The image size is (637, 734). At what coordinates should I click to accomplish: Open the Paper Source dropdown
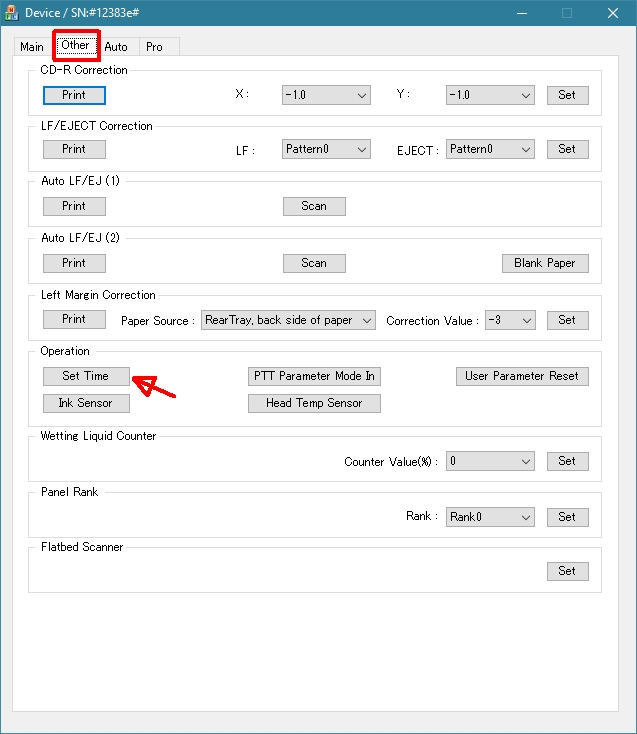[288, 320]
